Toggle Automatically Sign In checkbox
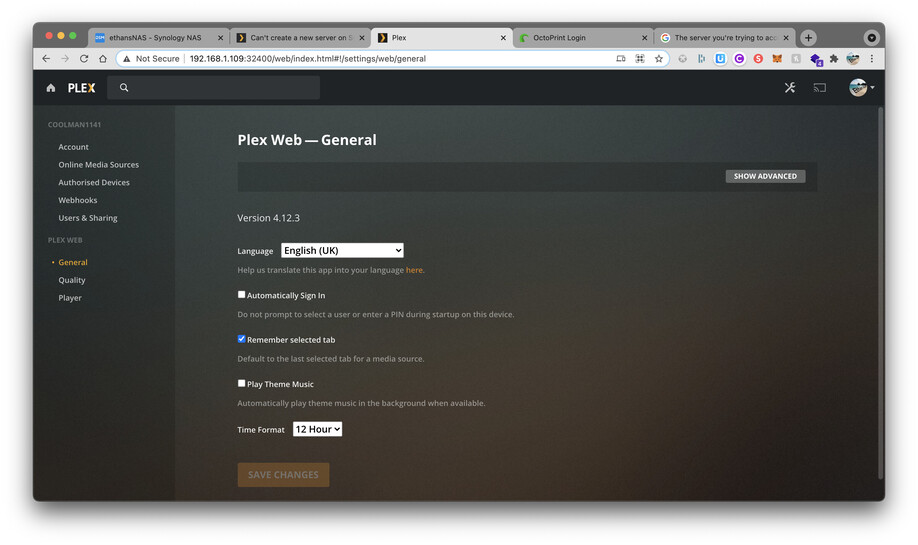 click(241, 294)
